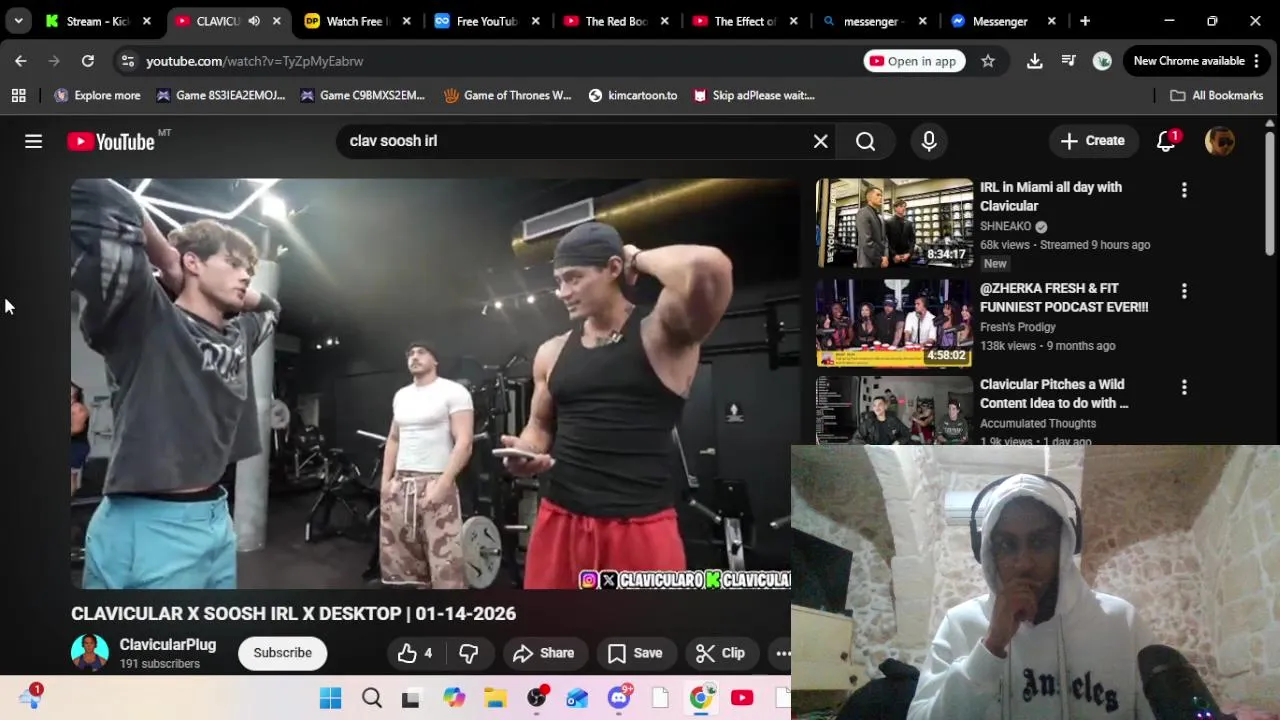This screenshot has width=1280, height=720.
Task: Open the Explore more bookmark
Action: coord(97,95)
